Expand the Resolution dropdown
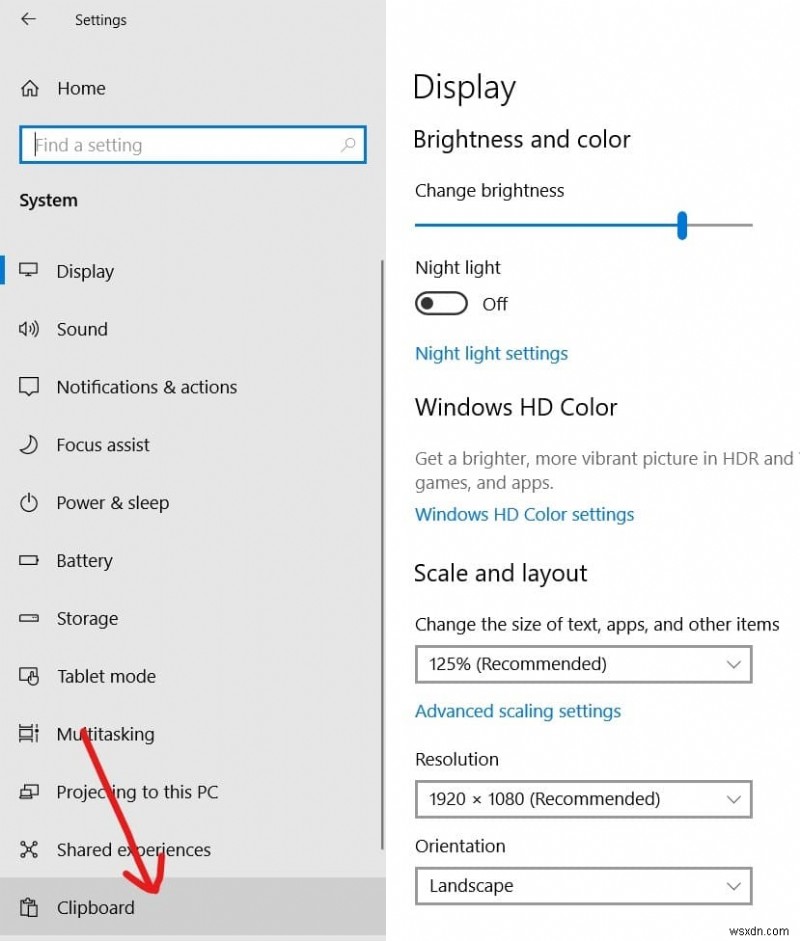The height and width of the screenshot is (941, 800). coord(583,799)
